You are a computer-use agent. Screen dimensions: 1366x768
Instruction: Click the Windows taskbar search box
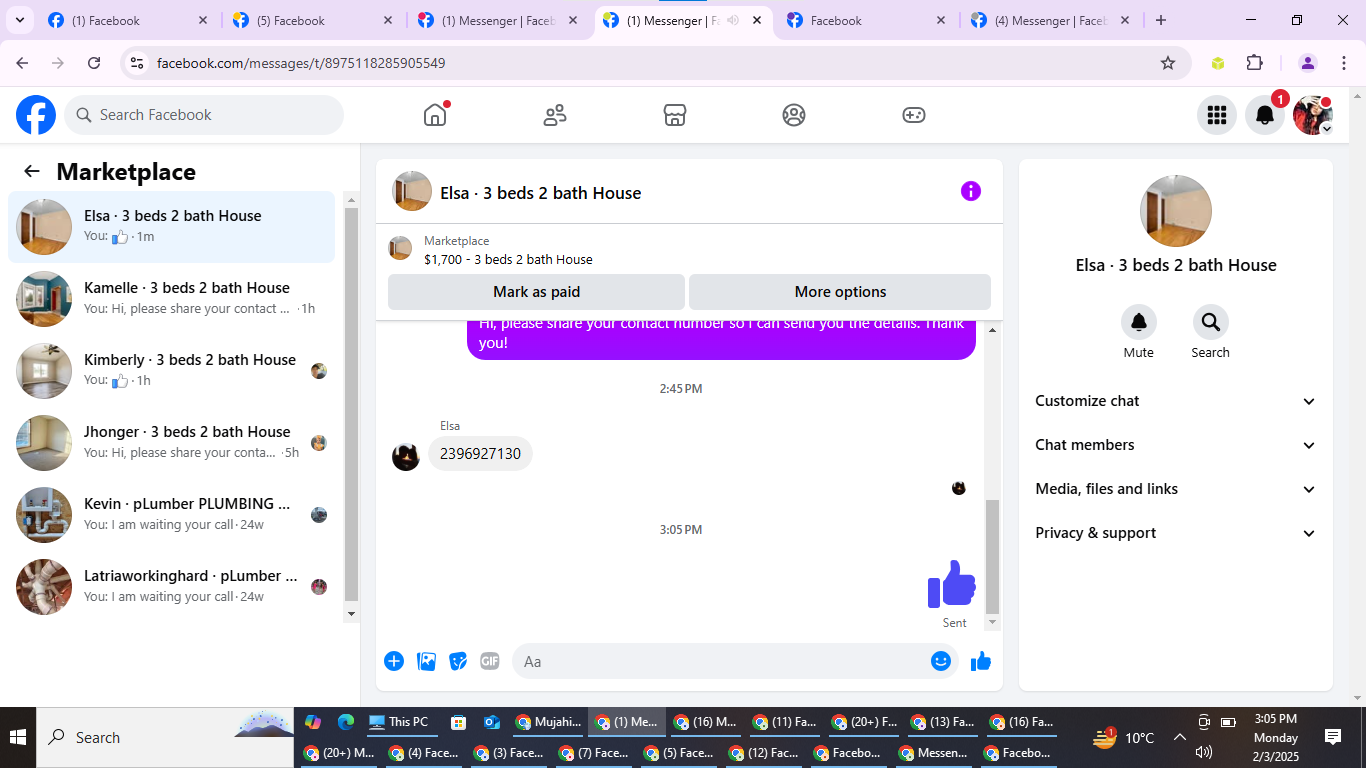(x=165, y=738)
